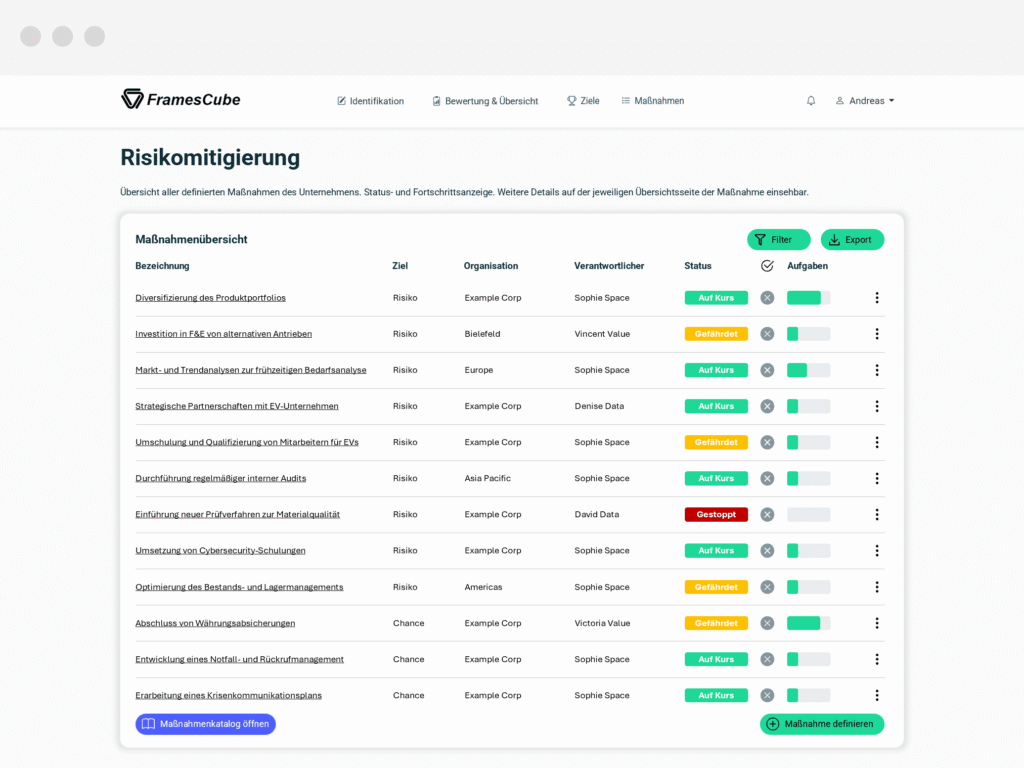Toggle completion X icon for interner Audits row

tap(767, 479)
